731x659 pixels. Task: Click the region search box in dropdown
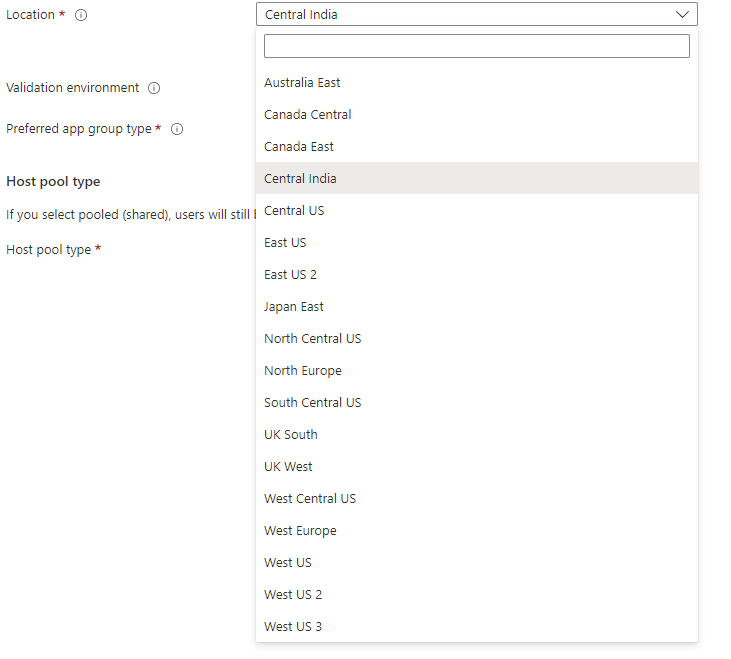point(476,46)
